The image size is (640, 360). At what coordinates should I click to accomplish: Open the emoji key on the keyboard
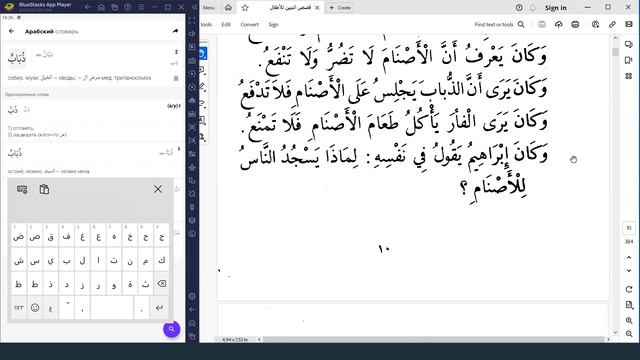[x=35, y=307]
